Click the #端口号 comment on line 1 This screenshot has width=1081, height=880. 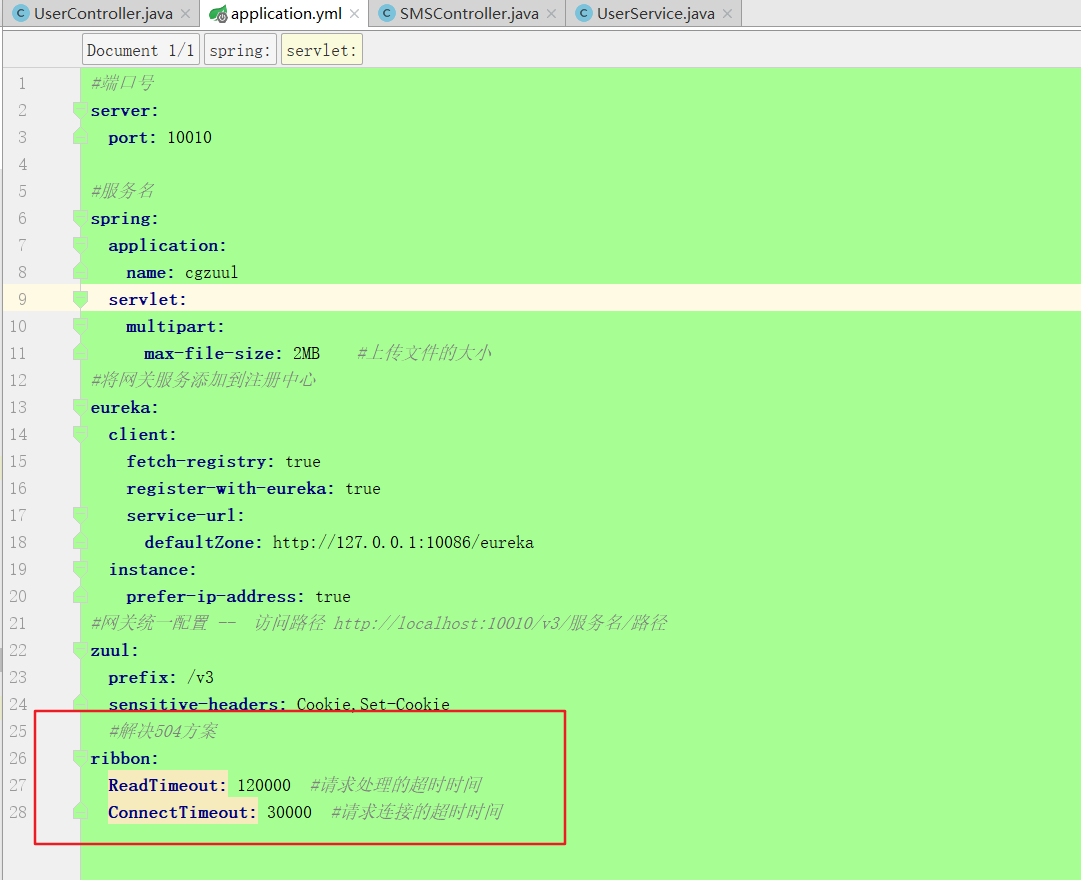tap(123, 83)
